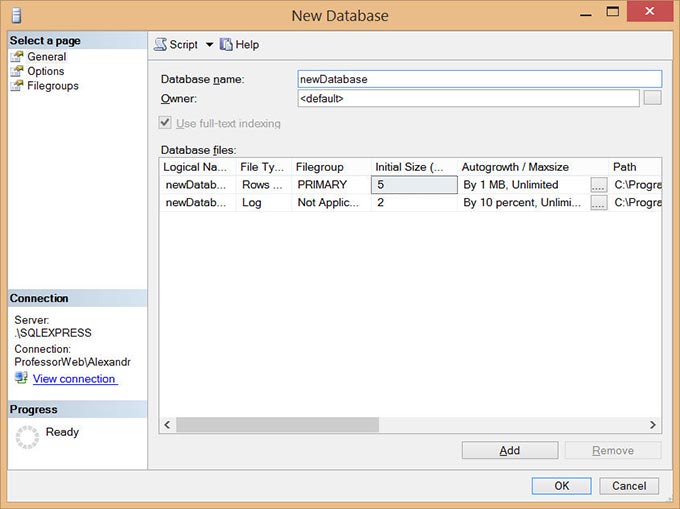Click the Options page icon
680x509 pixels.
[17, 71]
